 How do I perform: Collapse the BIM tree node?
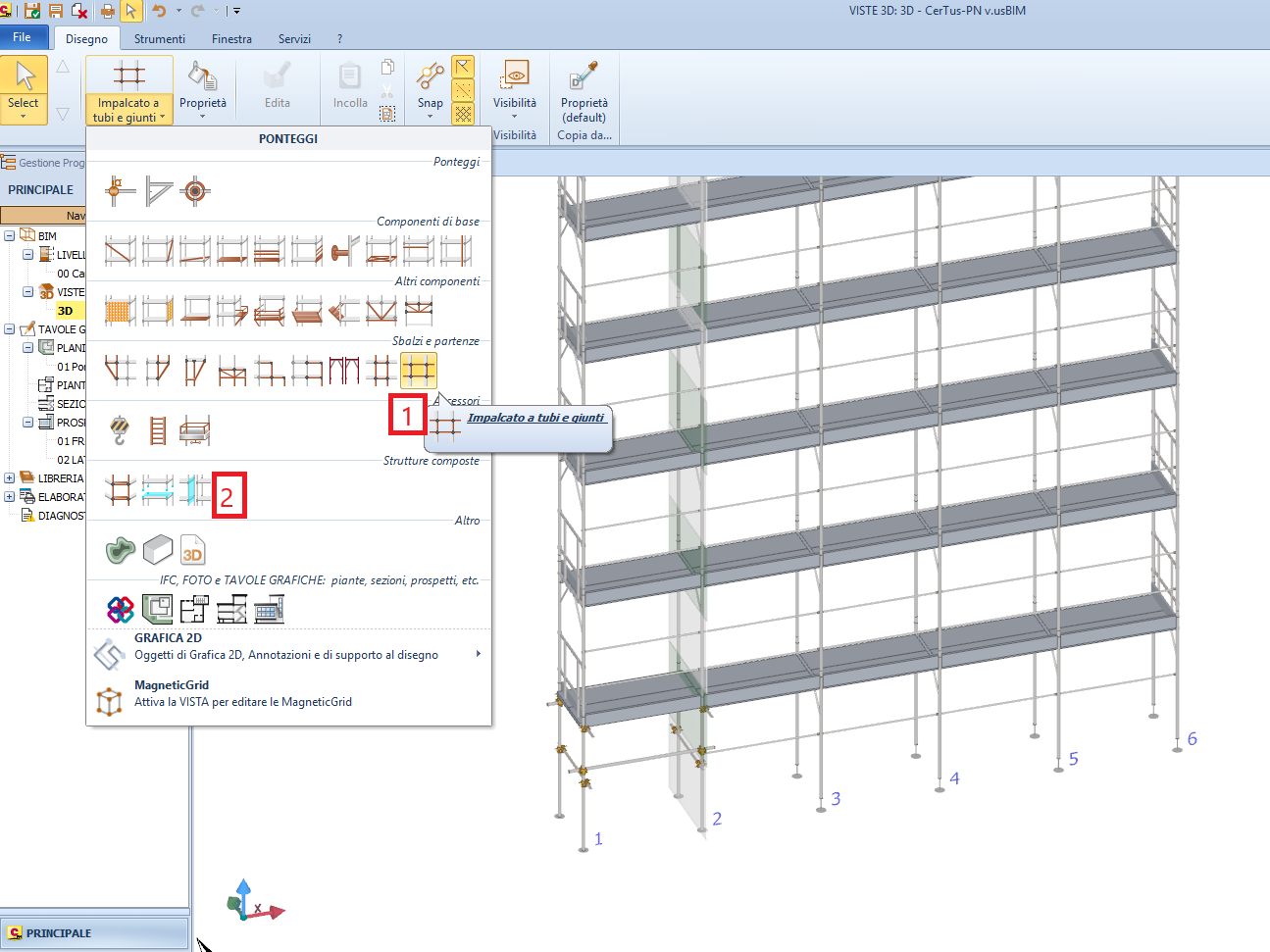tap(10, 236)
